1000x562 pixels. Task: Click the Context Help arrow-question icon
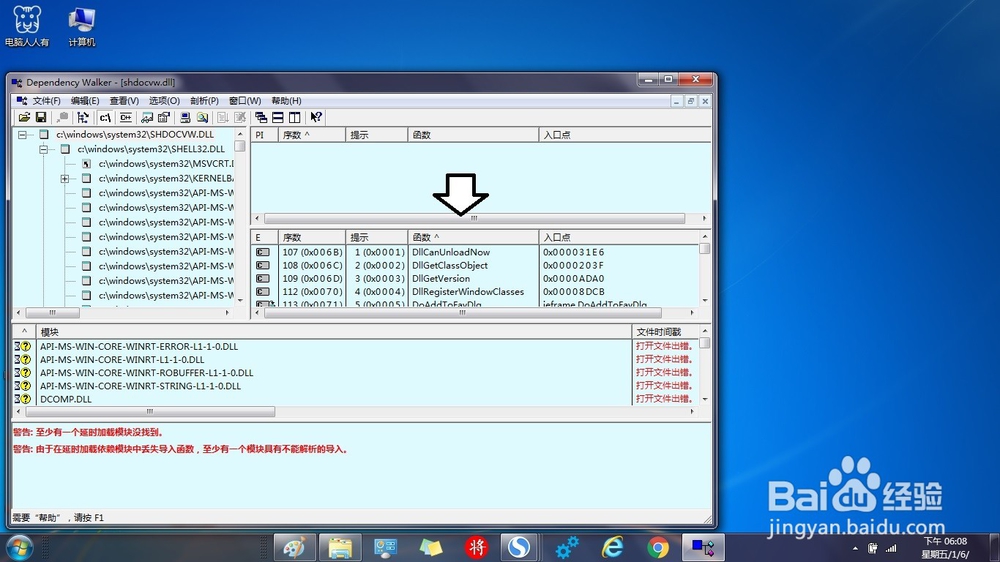point(316,117)
